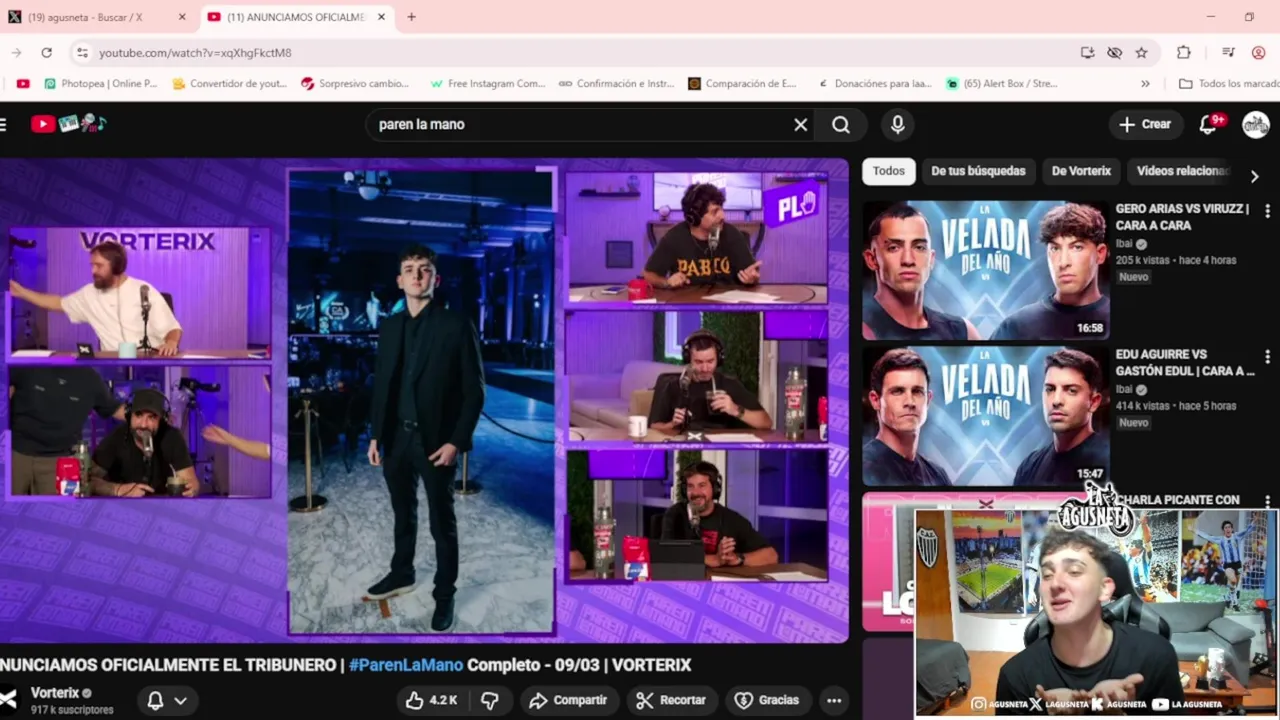The width and height of the screenshot is (1280, 720).
Task: Open the 'Photopea | Online P...' bookmark
Action: click(x=100, y=84)
